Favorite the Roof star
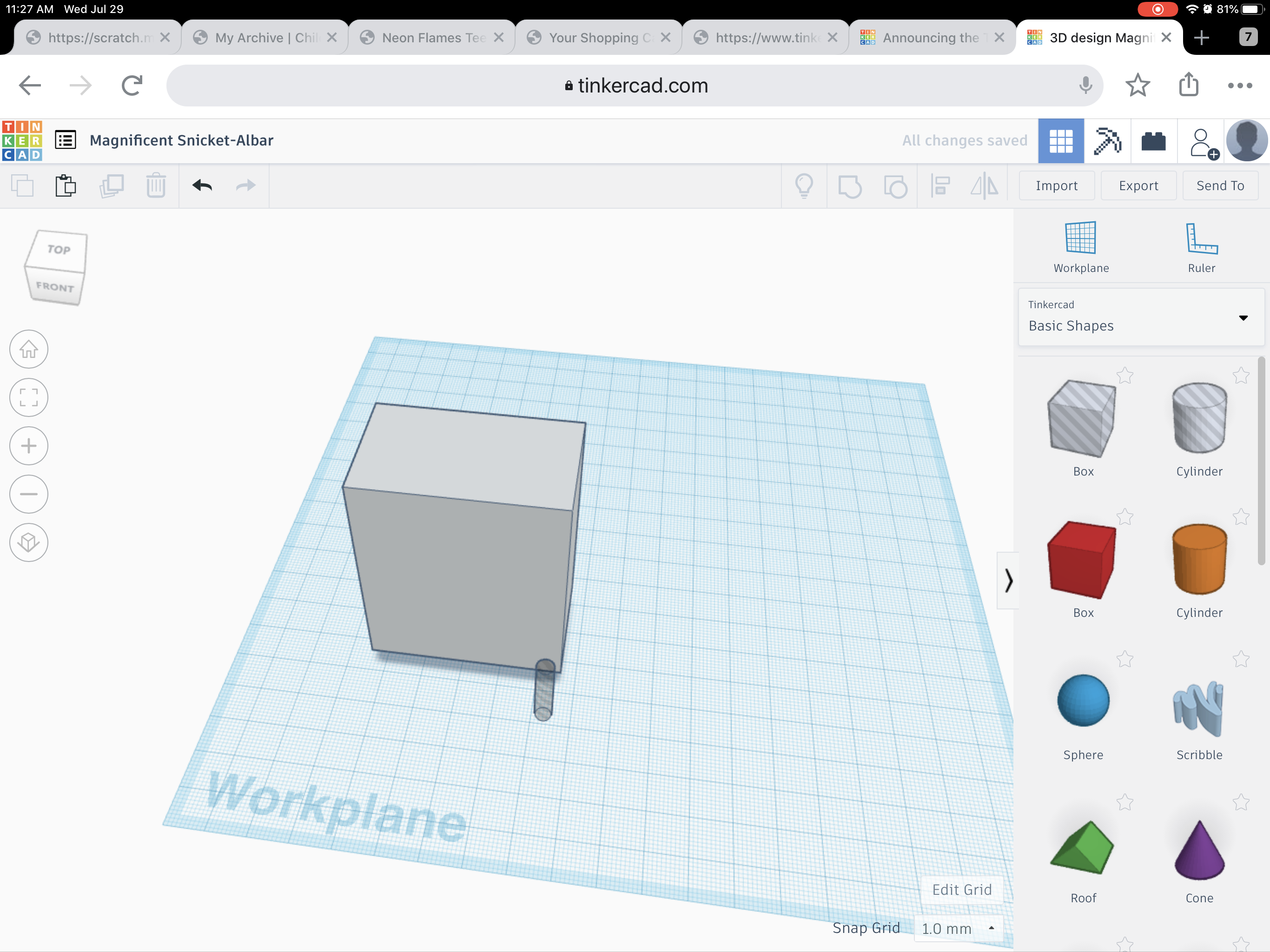1270x952 pixels. (x=1125, y=801)
